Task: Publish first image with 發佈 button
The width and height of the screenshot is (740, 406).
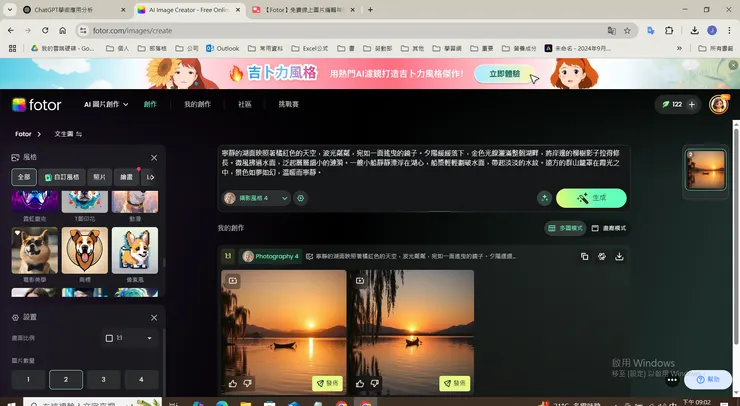Action: [x=328, y=383]
